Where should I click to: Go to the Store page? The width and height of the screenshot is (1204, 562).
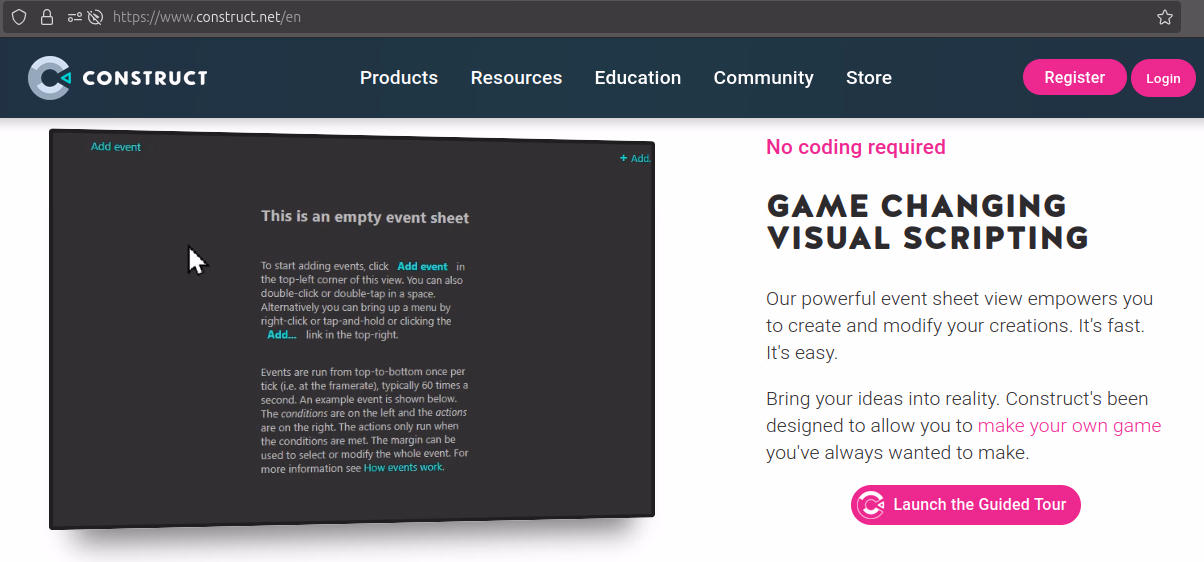(869, 78)
